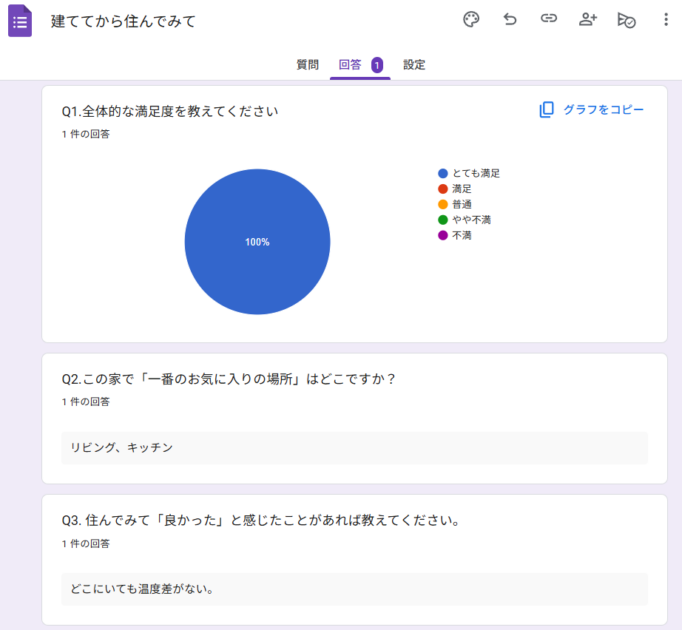Click the green やや不満 legend dot
Image resolution: width=682 pixels, height=630 pixels.
point(443,219)
